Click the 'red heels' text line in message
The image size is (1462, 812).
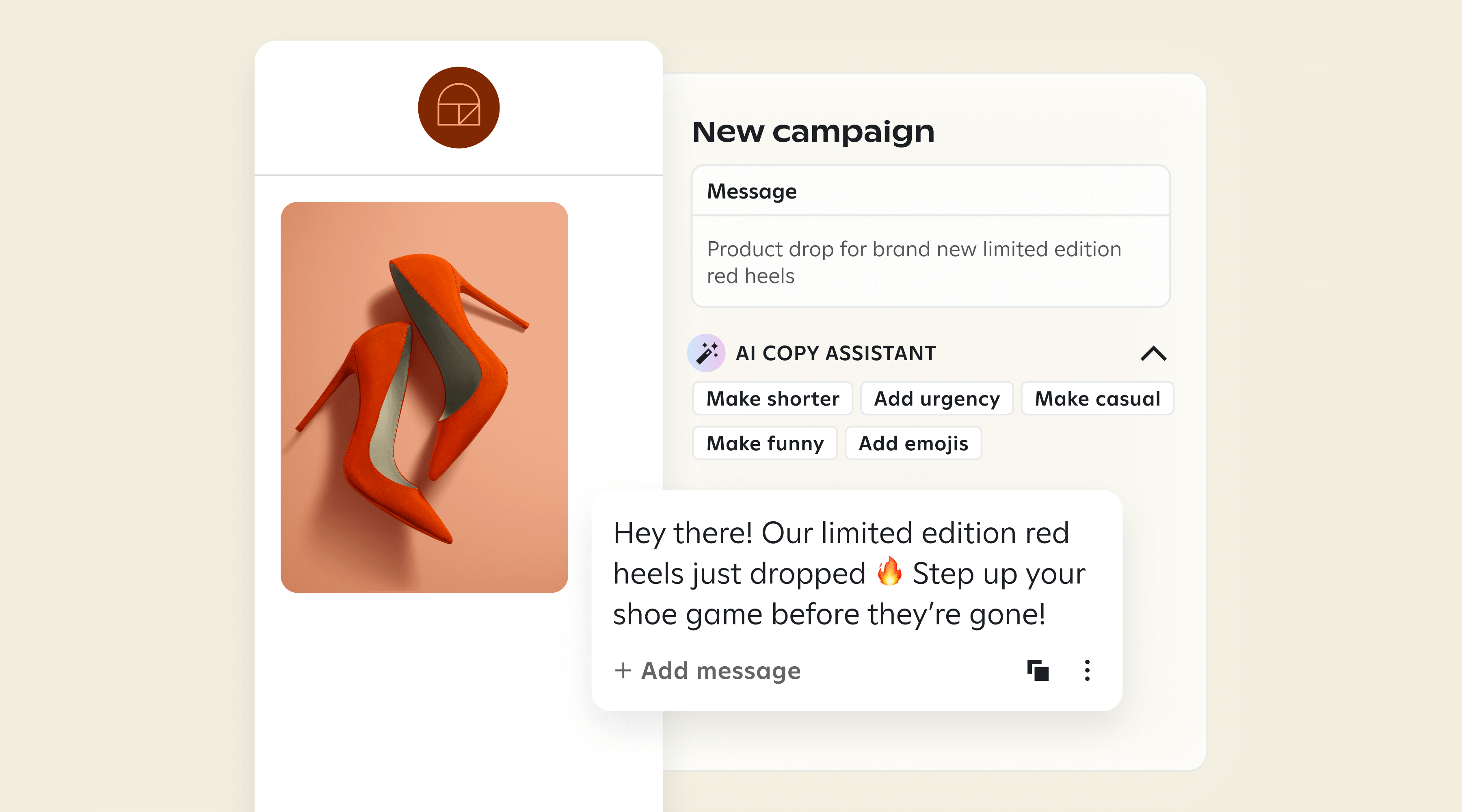point(750,276)
